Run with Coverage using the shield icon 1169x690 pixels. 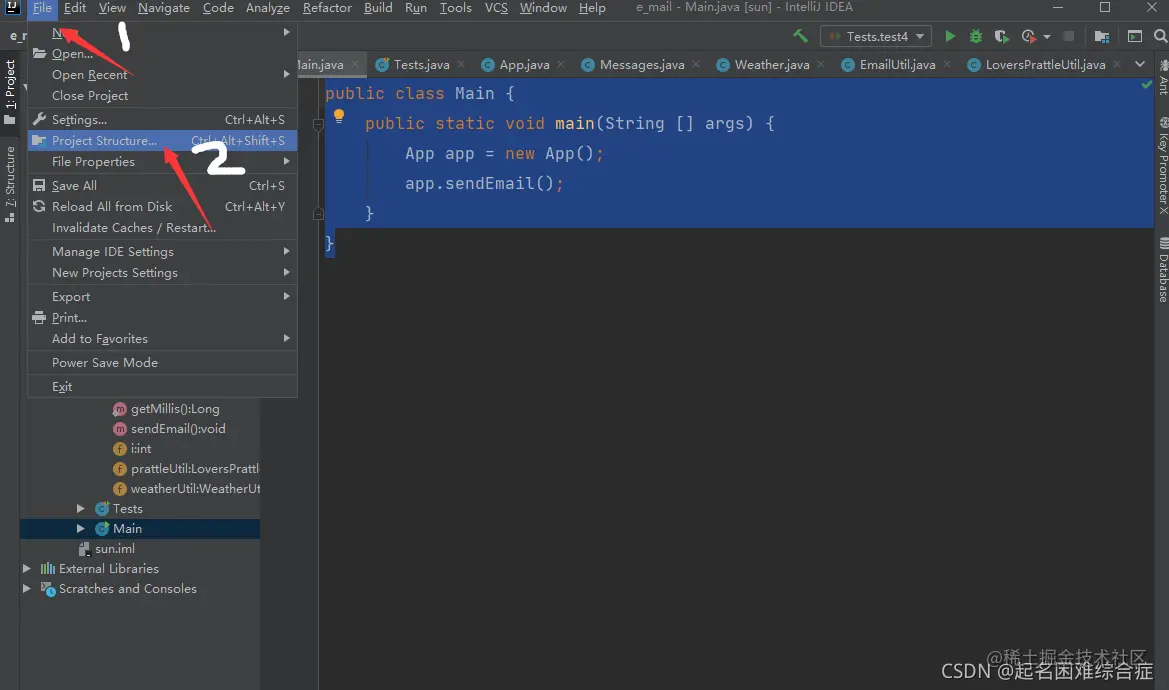[1001, 36]
